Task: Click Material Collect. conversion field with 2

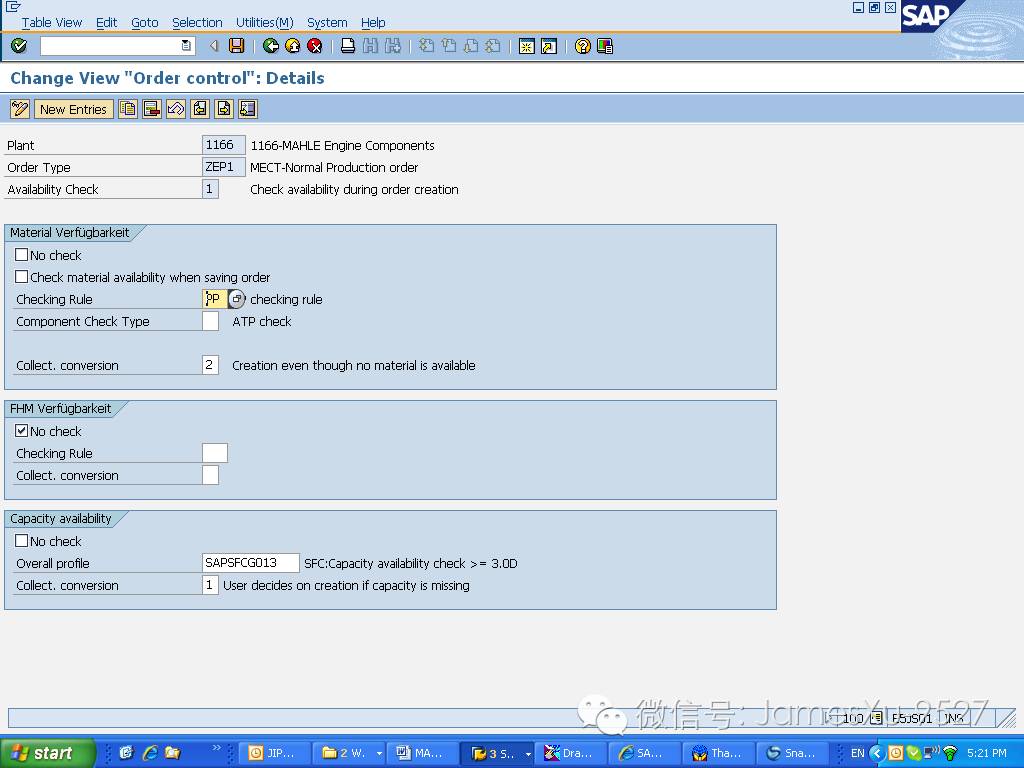Action: pos(210,365)
